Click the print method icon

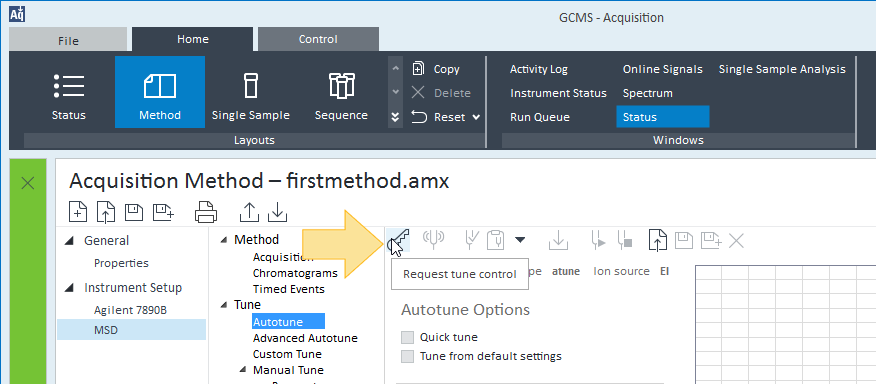[x=206, y=212]
